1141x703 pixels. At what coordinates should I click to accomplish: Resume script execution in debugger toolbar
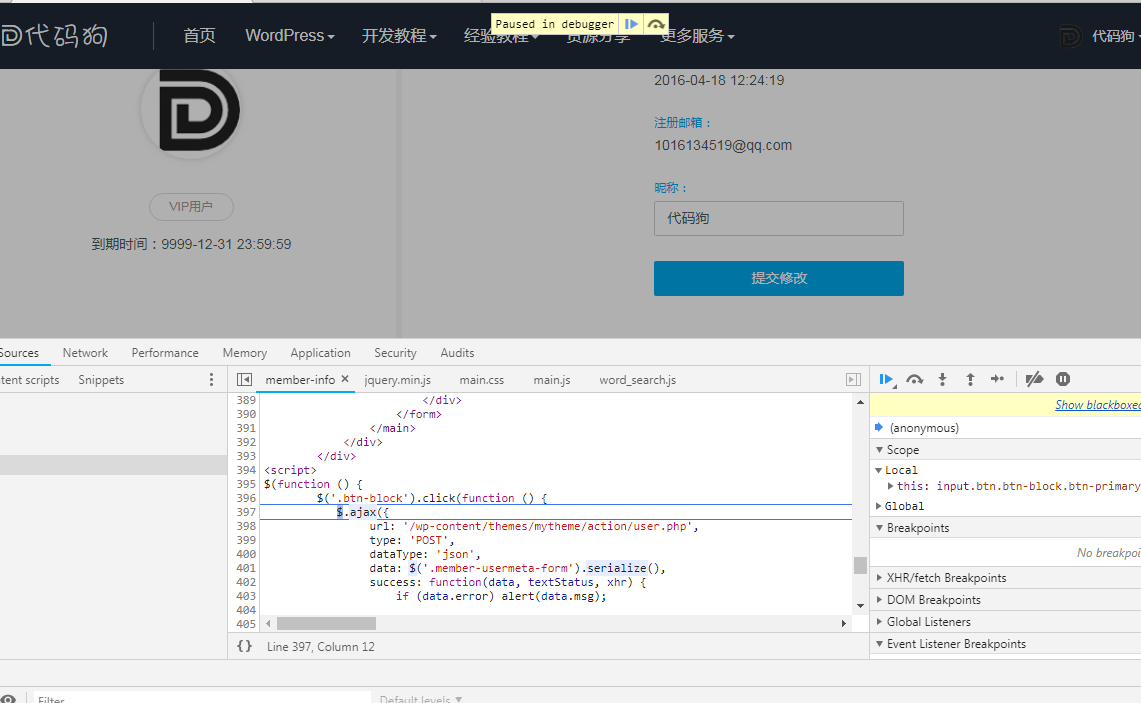pyautogui.click(x=886, y=379)
